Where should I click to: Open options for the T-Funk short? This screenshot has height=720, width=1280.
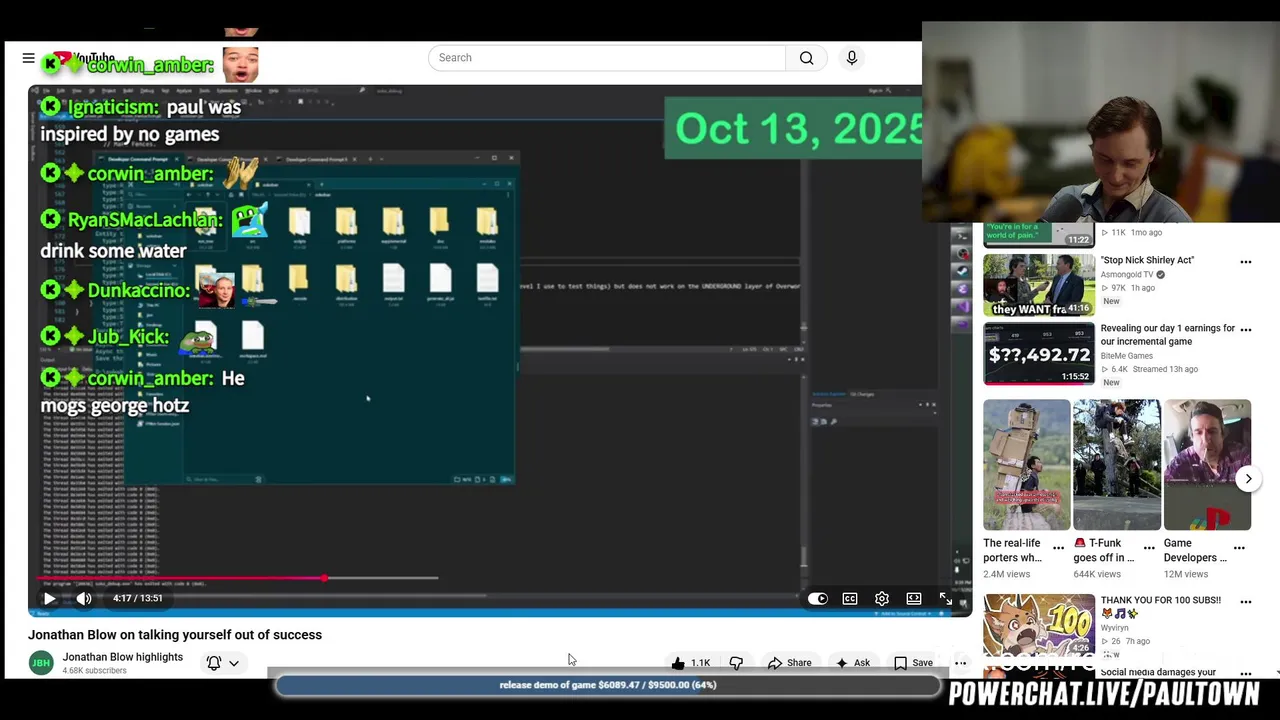(1149, 547)
